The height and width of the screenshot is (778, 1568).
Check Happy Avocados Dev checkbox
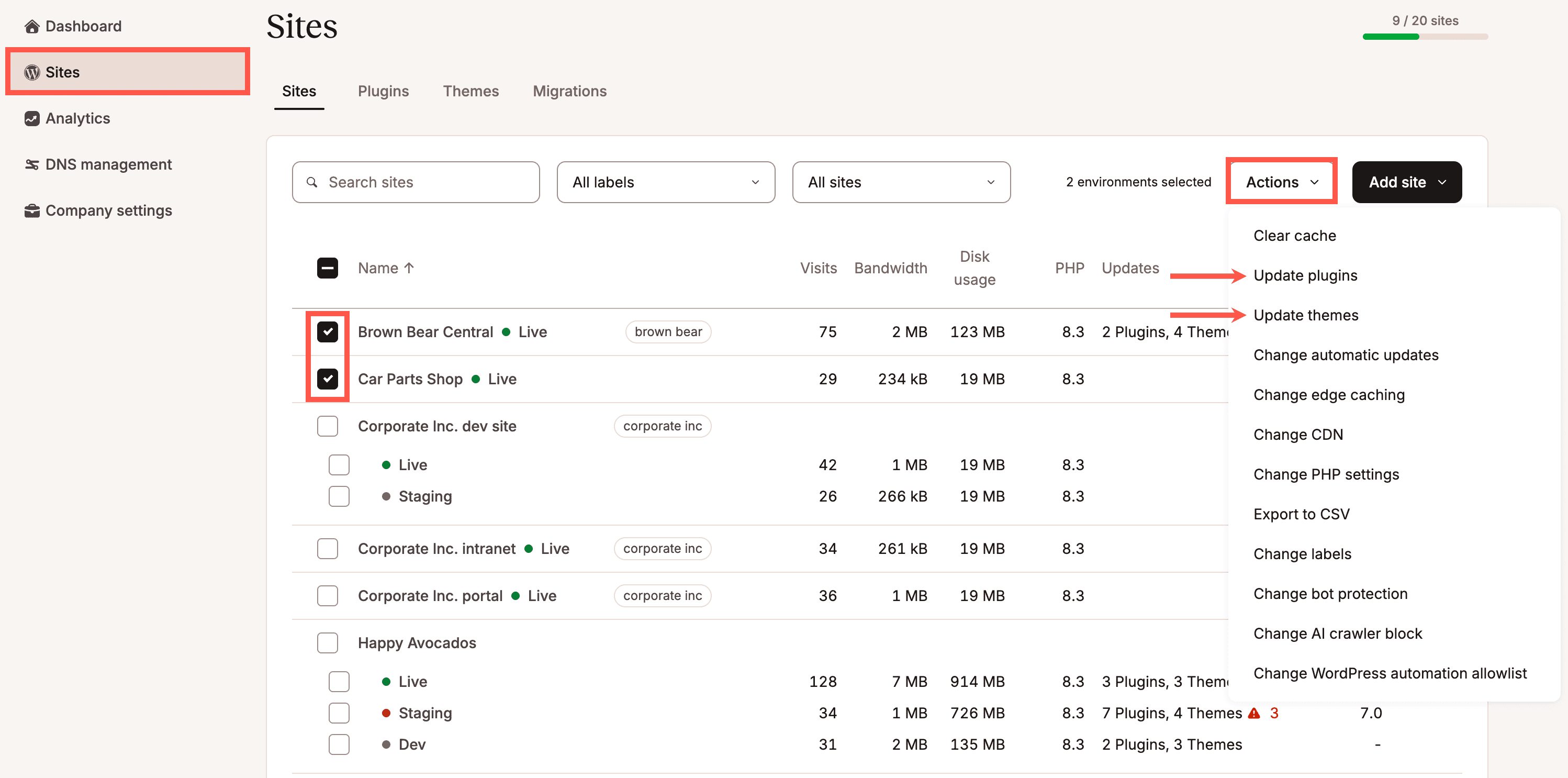(x=339, y=744)
